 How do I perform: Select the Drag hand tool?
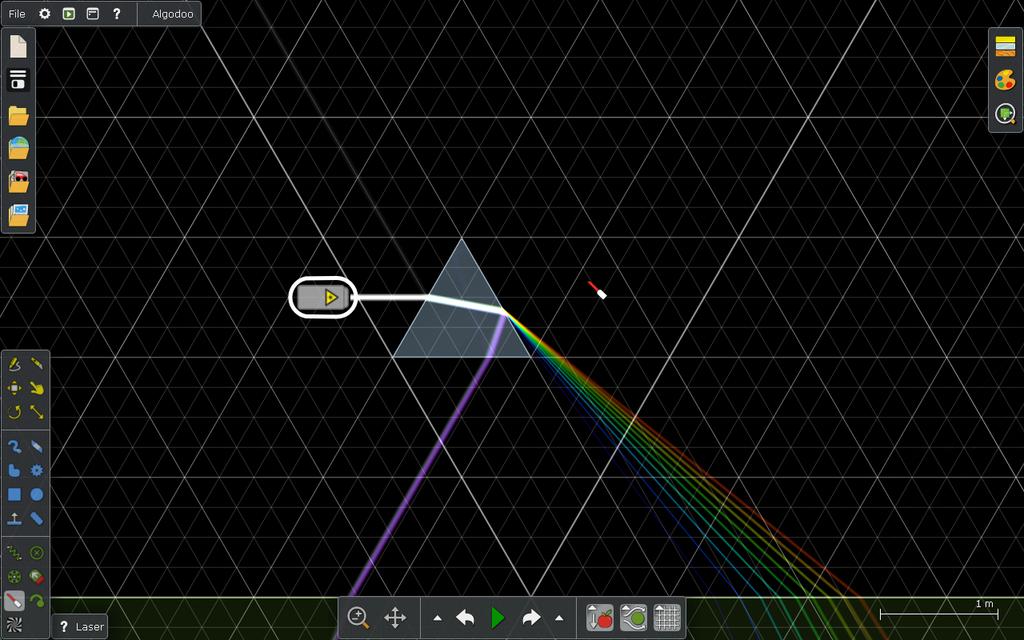click(37, 388)
